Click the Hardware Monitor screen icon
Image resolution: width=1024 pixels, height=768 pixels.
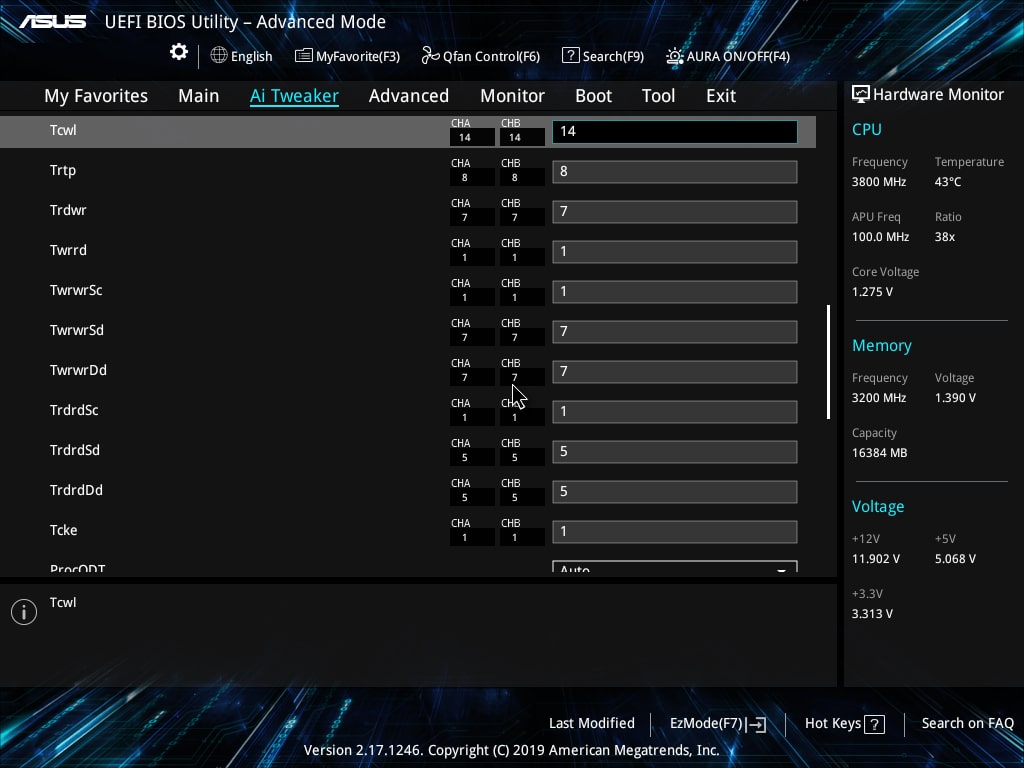click(x=861, y=95)
